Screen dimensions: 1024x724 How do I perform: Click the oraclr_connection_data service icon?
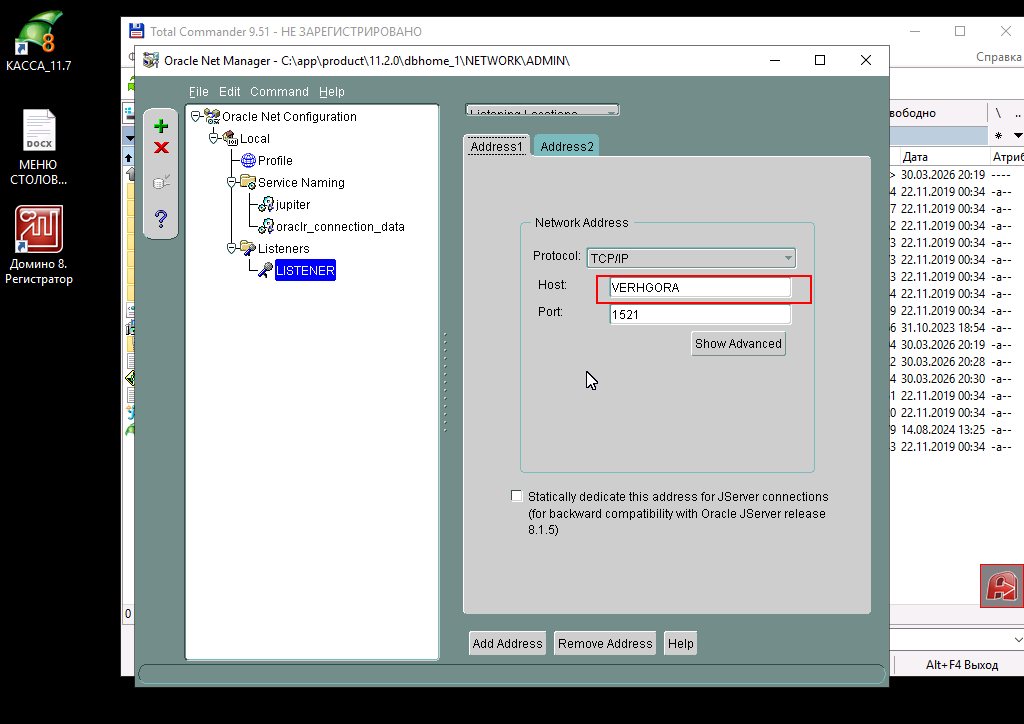[x=267, y=227]
